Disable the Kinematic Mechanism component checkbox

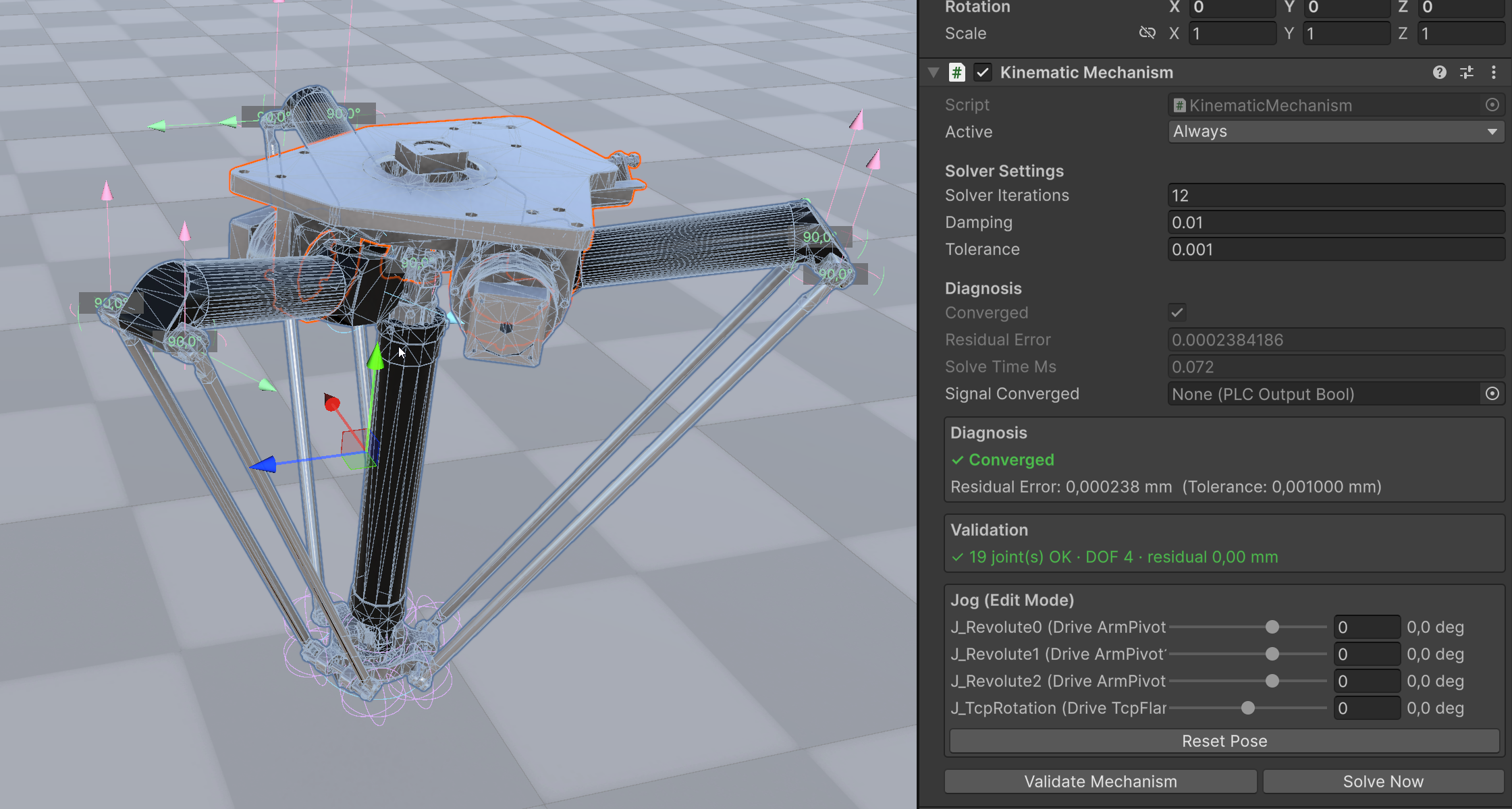tap(983, 72)
